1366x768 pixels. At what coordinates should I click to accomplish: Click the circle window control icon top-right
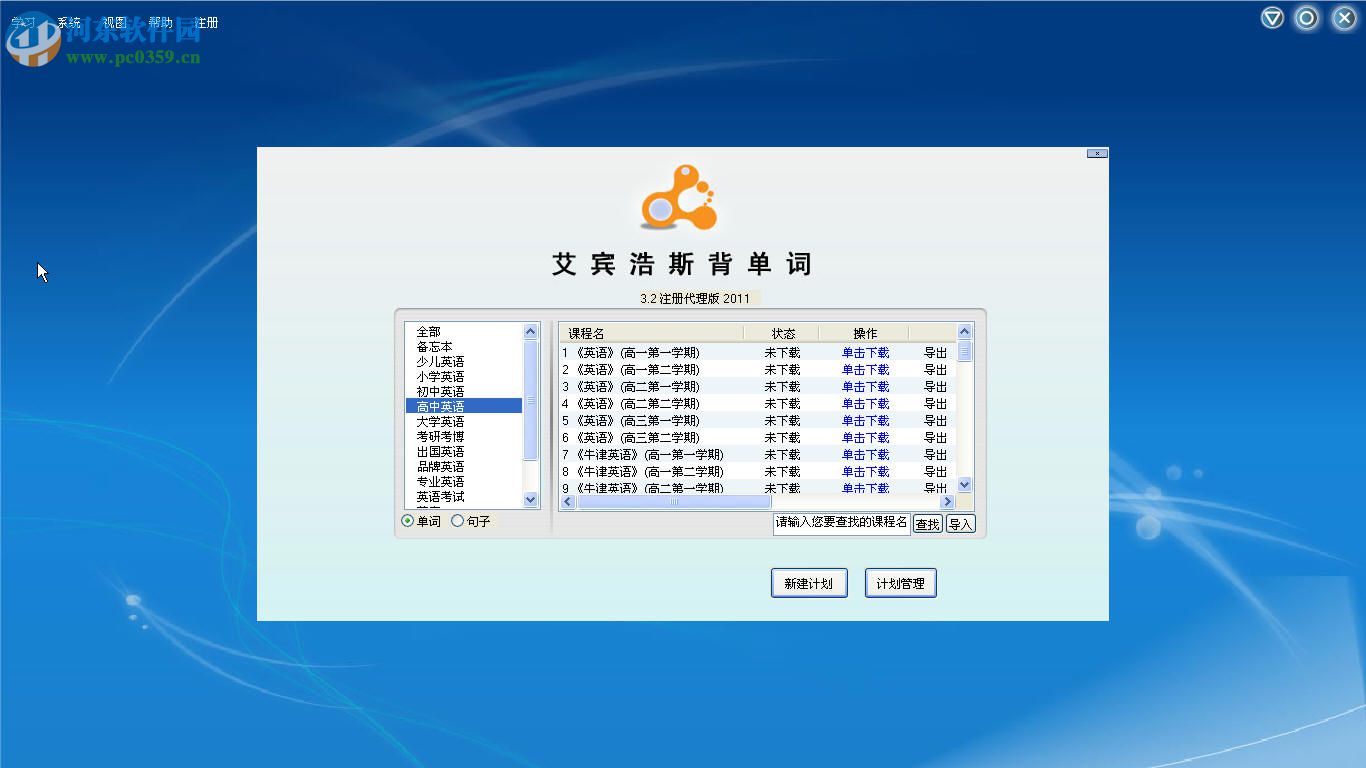click(1307, 18)
